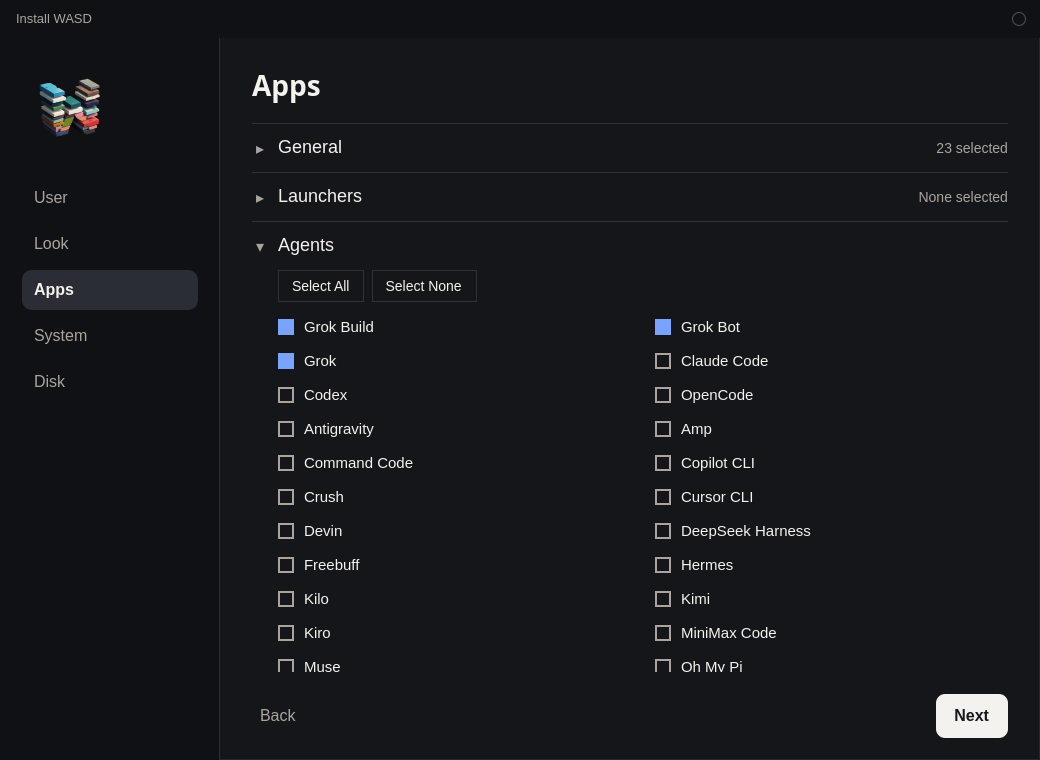1040x760 pixels.
Task: Click the 'None selected' Launchers status
Action: [962, 197]
